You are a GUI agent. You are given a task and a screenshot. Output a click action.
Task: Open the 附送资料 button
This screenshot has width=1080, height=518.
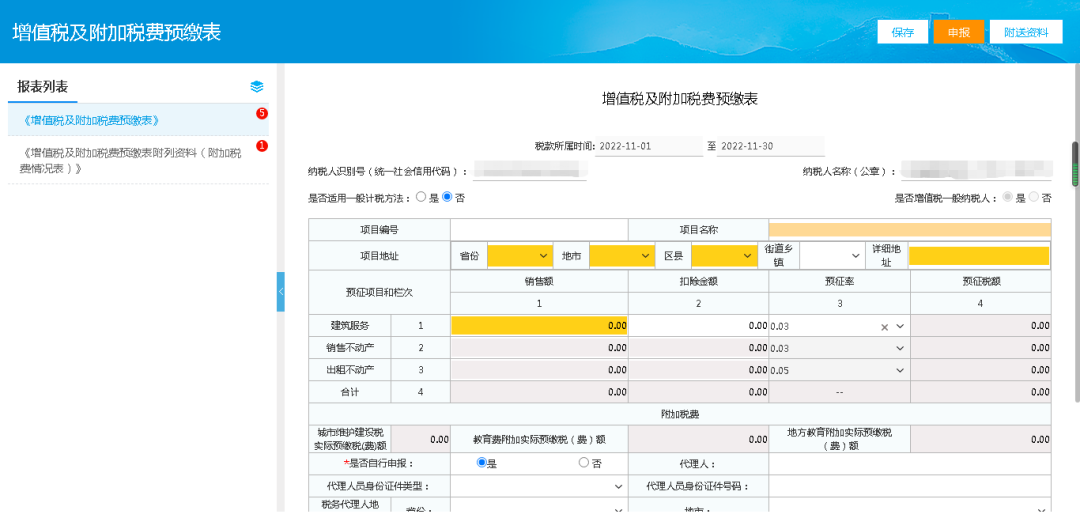[x=1026, y=32]
